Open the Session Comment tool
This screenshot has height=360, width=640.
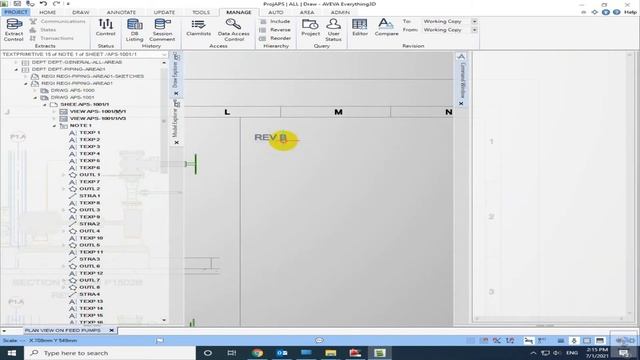point(162,30)
